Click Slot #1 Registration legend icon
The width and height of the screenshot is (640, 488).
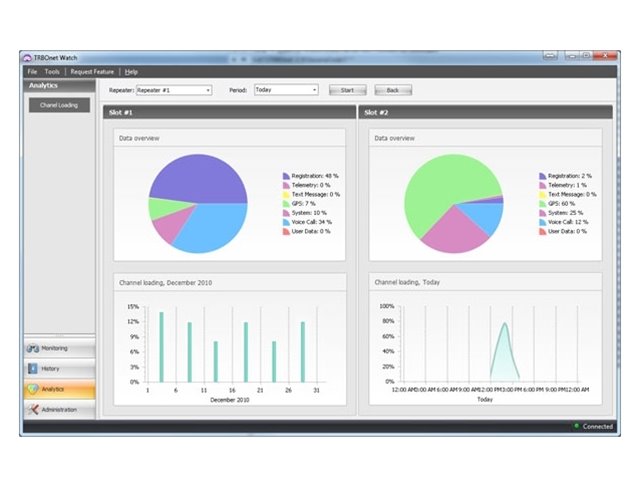click(x=286, y=175)
